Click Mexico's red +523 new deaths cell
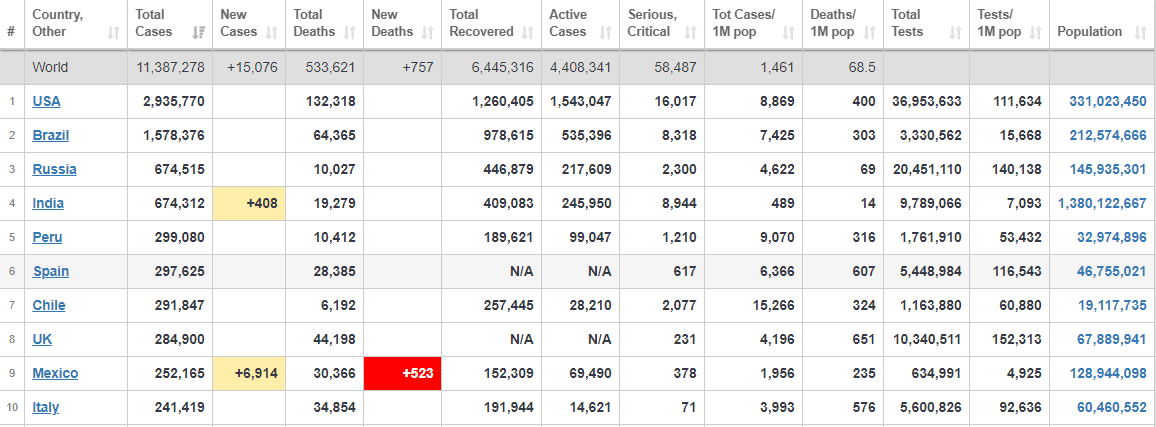 403,373
